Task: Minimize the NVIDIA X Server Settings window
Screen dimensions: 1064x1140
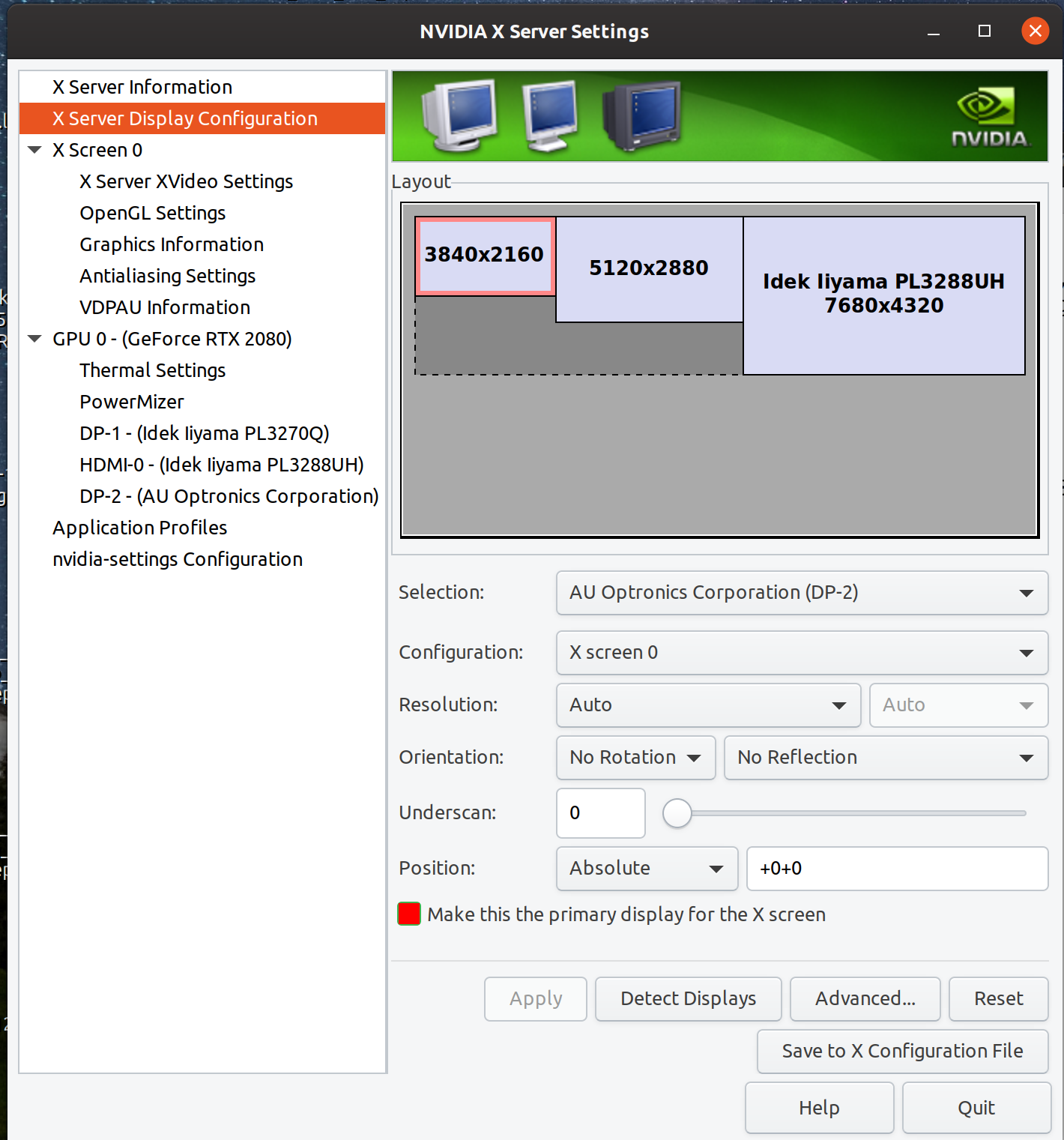Action: tap(934, 31)
